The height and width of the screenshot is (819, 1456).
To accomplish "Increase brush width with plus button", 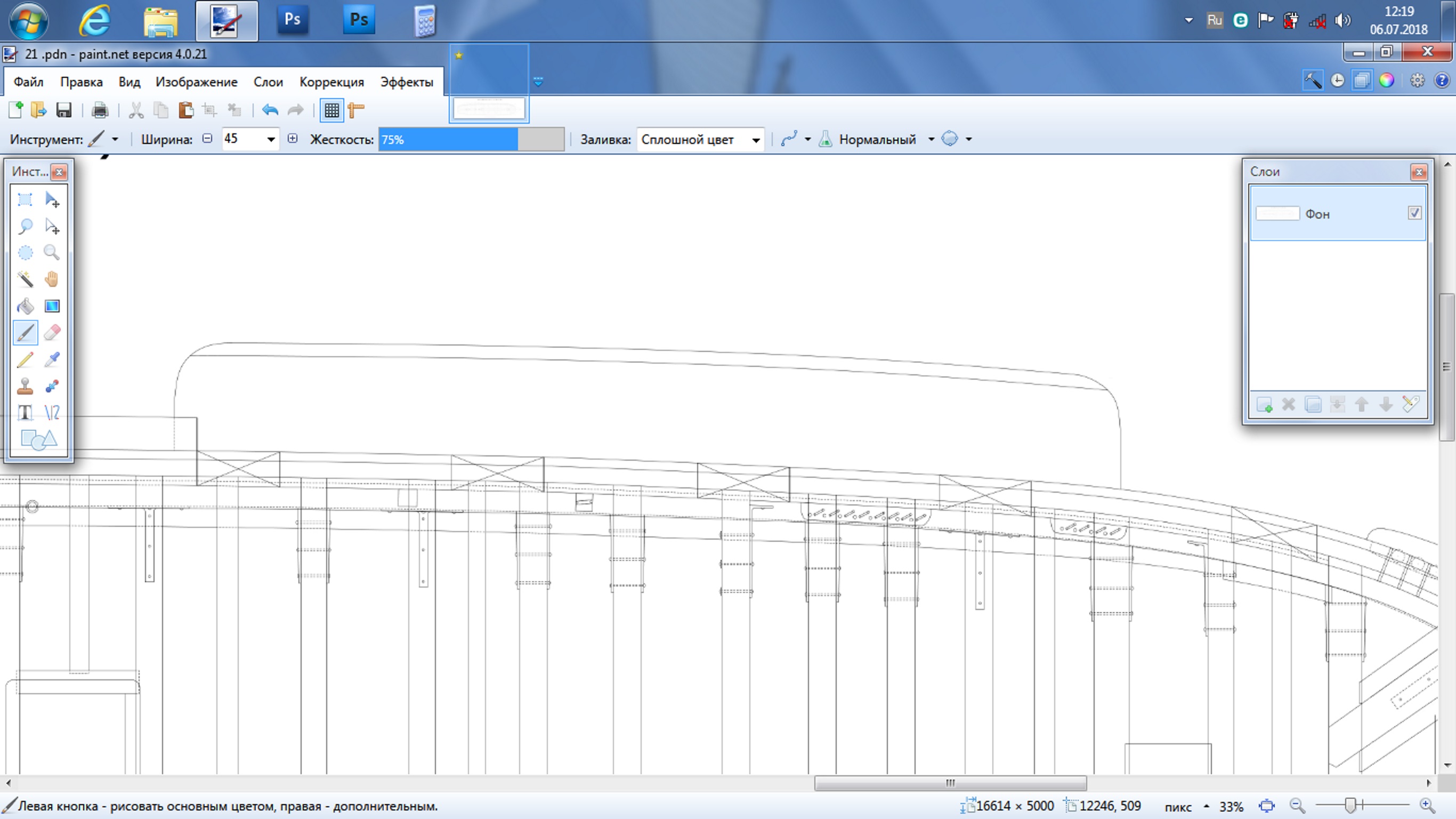I will 292,139.
